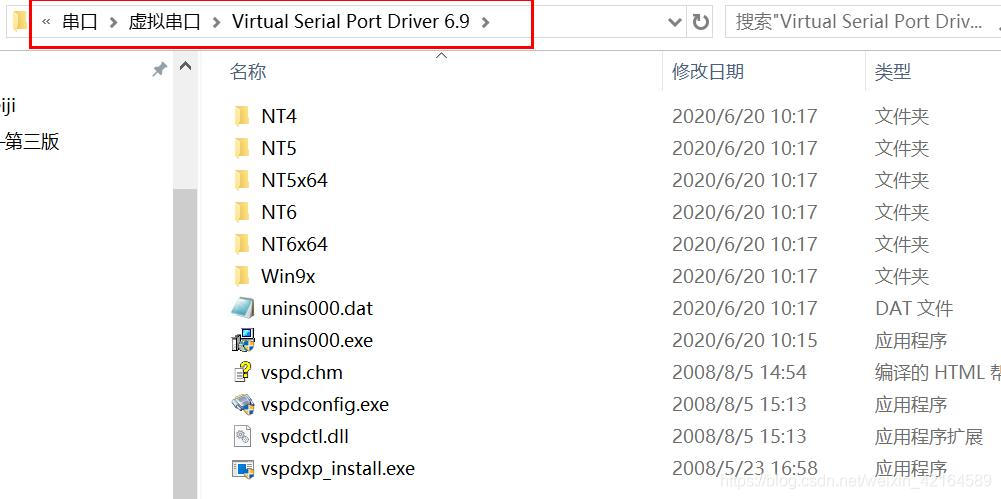This screenshot has height=499, width=1001.
Task: Click 文件夹 type cell of NT4 row
Action: coord(901,116)
